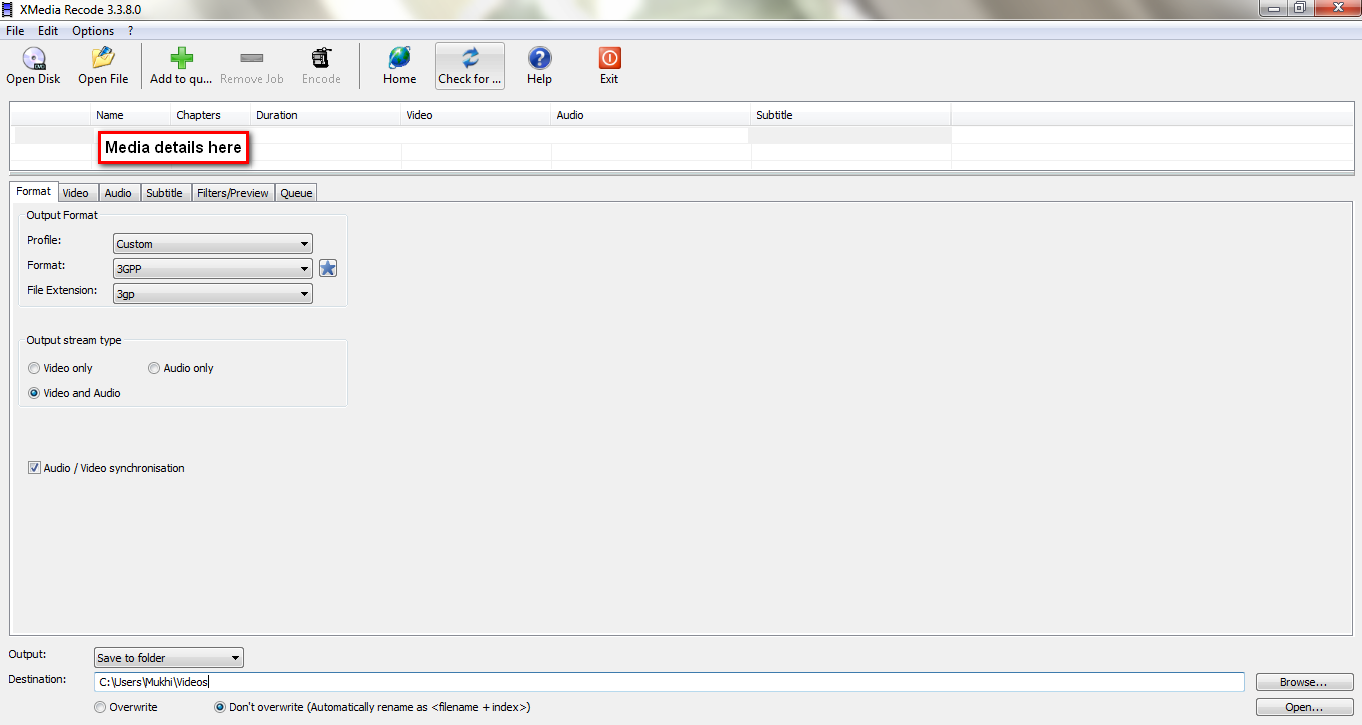Screen dimensions: 1362x725
Task: Select the Audio only radio button
Action: (154, 368)
